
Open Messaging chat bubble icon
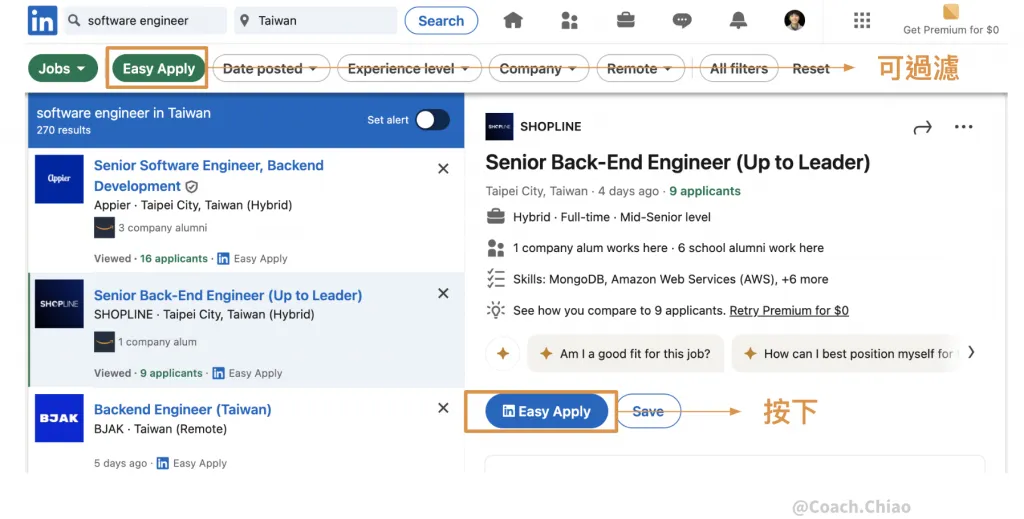(682, 20)
